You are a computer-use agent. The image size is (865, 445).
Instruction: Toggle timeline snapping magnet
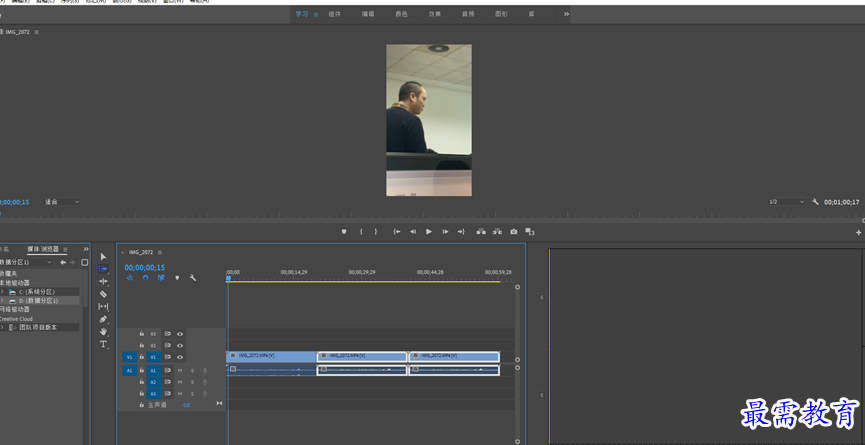[x=145, y=278]
